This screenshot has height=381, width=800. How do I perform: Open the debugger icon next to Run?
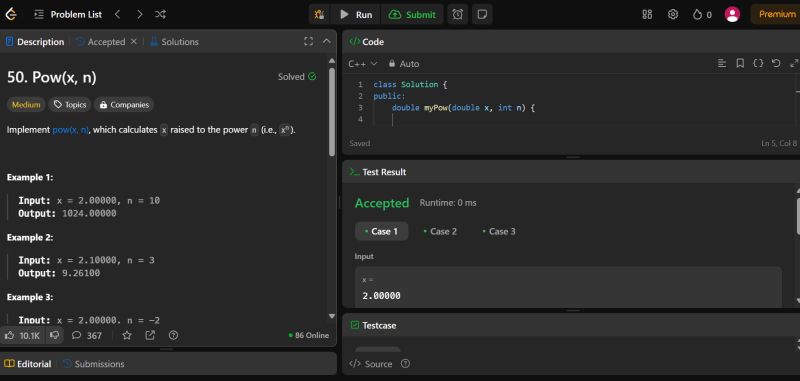click(x=319, y=15)
